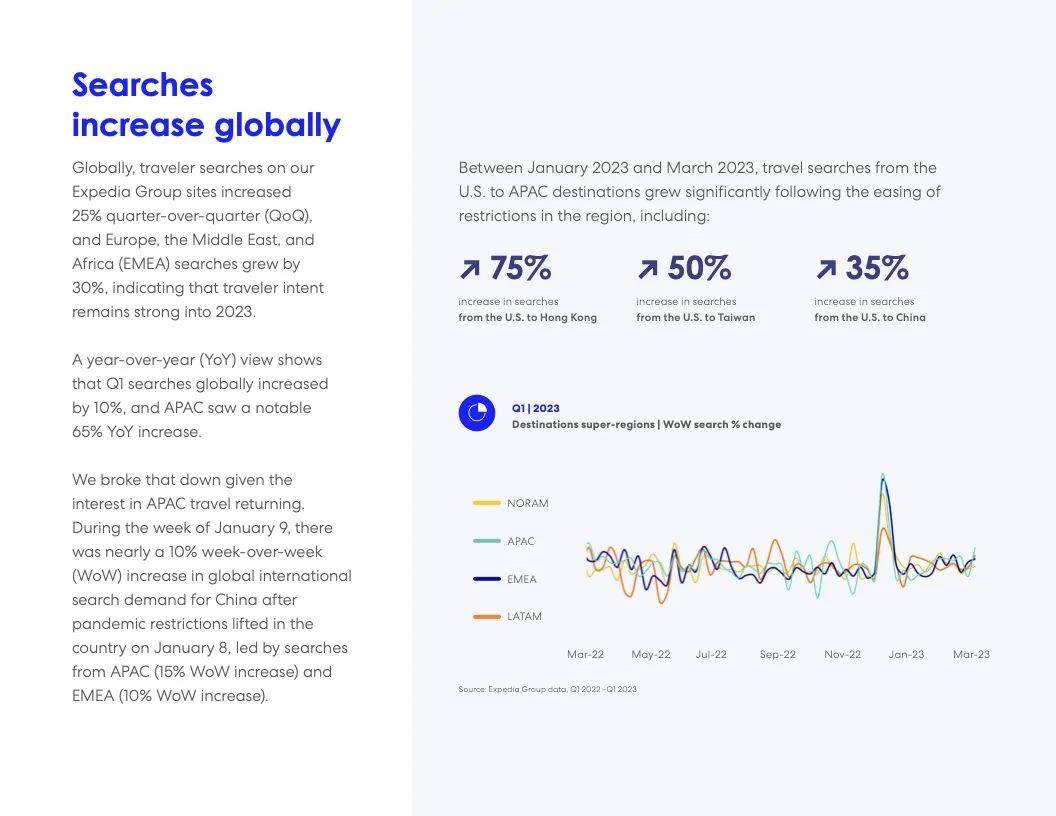The image size is (1056, 816).
Task: Click the tall spike peak in the line chart
Action: click(883, 477)
